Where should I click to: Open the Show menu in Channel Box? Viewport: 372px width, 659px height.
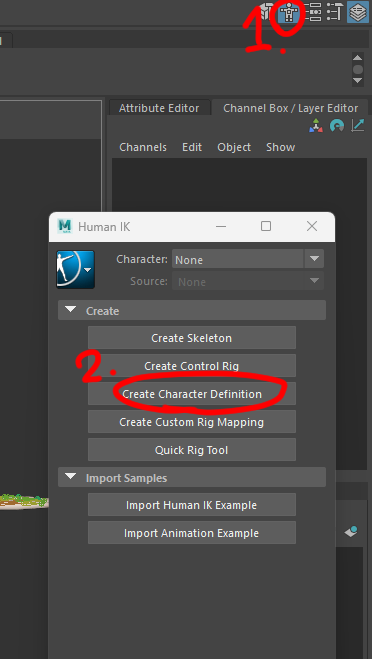[280, 147]
